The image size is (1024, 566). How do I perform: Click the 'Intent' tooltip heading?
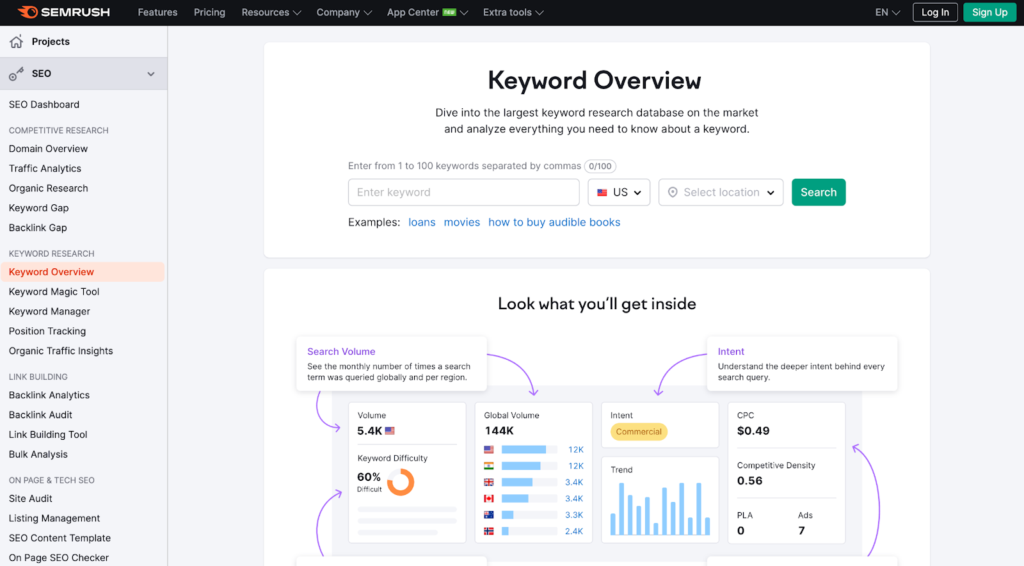[x=731, y=351]
